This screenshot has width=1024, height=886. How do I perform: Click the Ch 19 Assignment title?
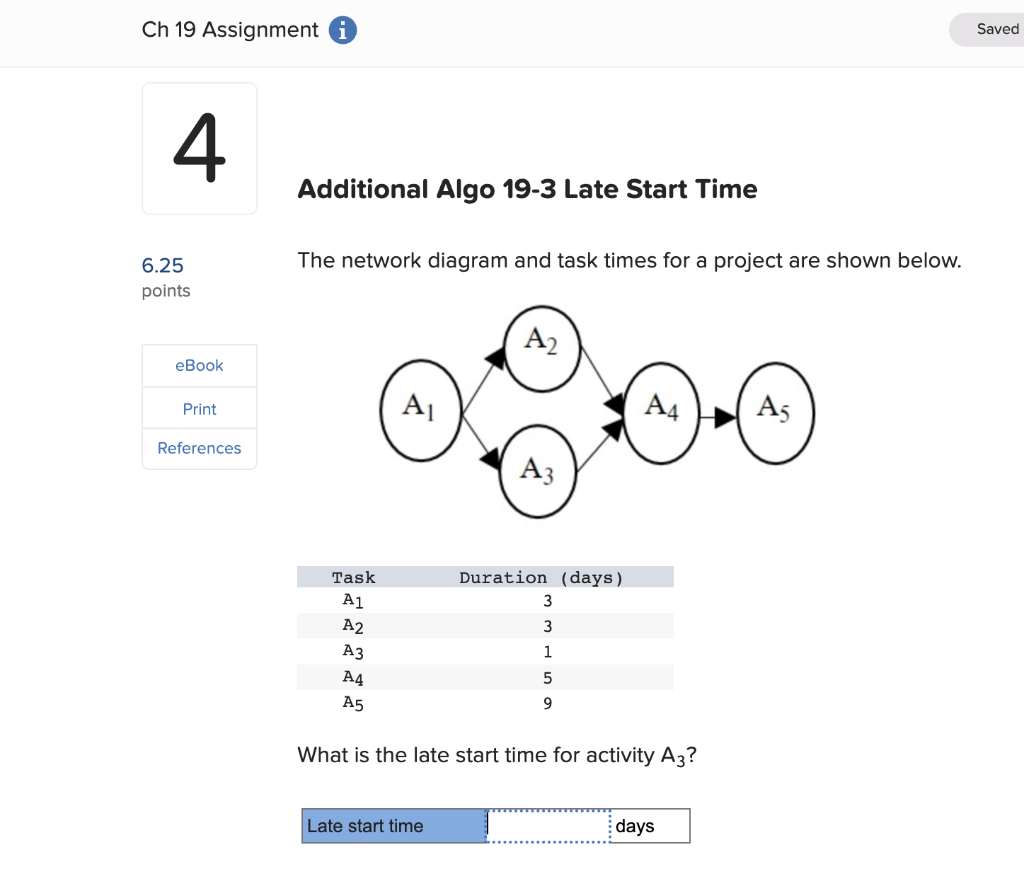pyautogui.click(x=230, y=30)
